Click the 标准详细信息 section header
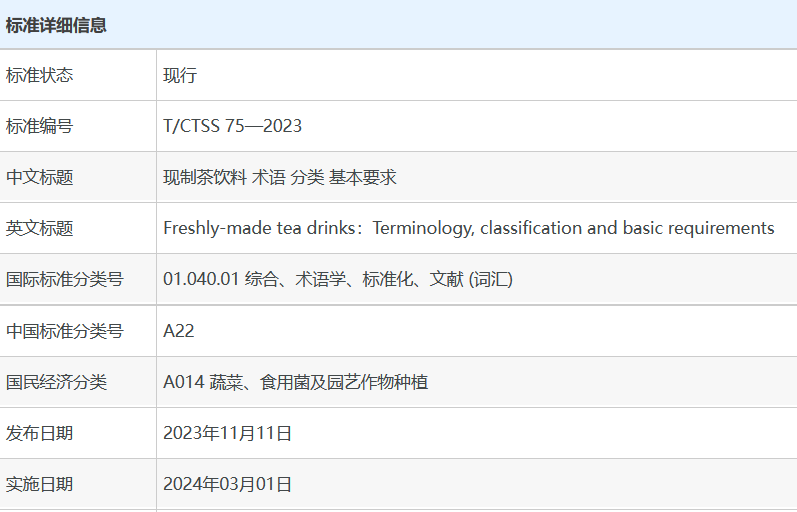The width and height of the screenshot is (797, 512). [x=56, y=25]
